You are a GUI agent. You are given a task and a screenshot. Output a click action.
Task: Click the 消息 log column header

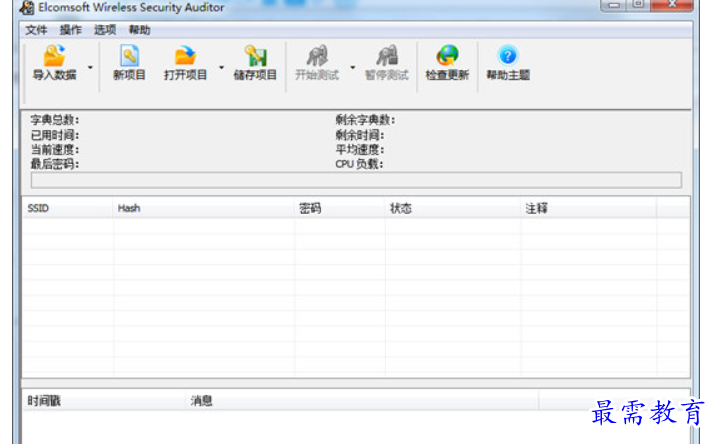(x=362, y=401)
